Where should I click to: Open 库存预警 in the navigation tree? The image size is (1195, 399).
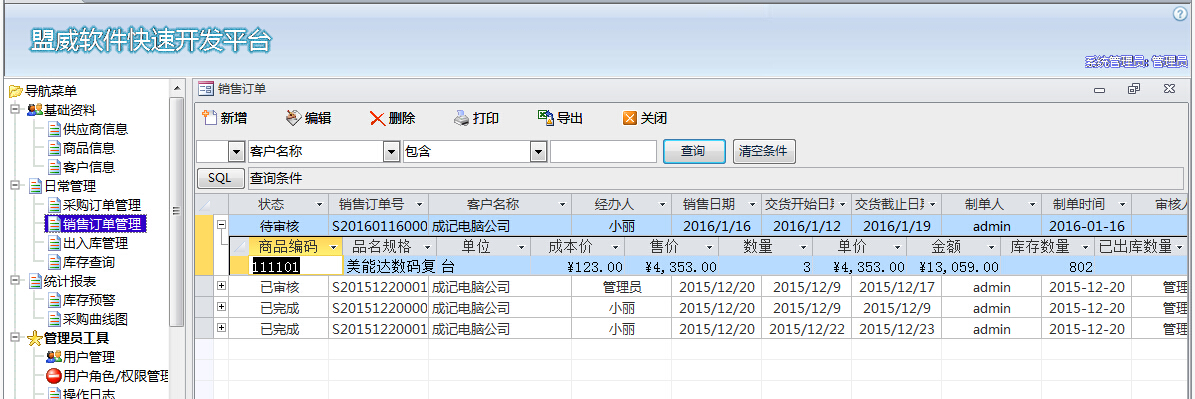tap(89, 300)
